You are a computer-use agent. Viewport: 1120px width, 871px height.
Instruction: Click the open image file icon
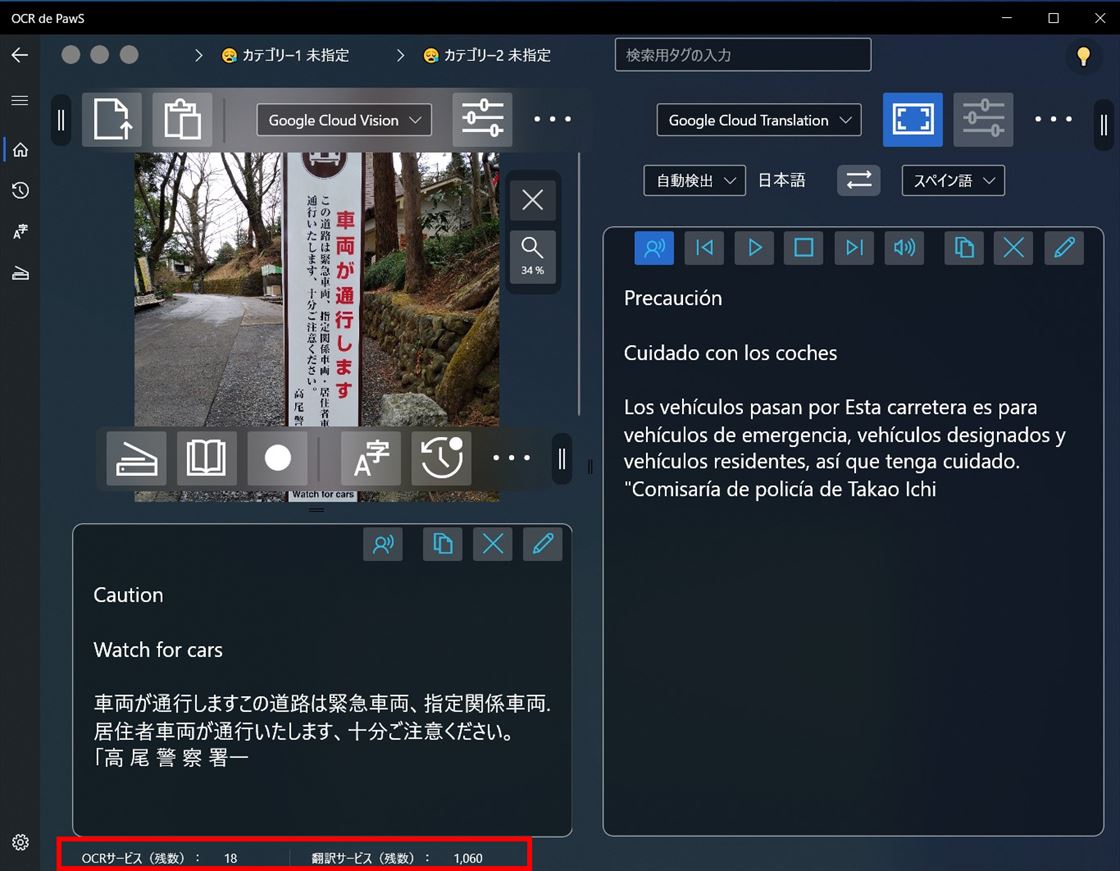[x=112, y=120]
